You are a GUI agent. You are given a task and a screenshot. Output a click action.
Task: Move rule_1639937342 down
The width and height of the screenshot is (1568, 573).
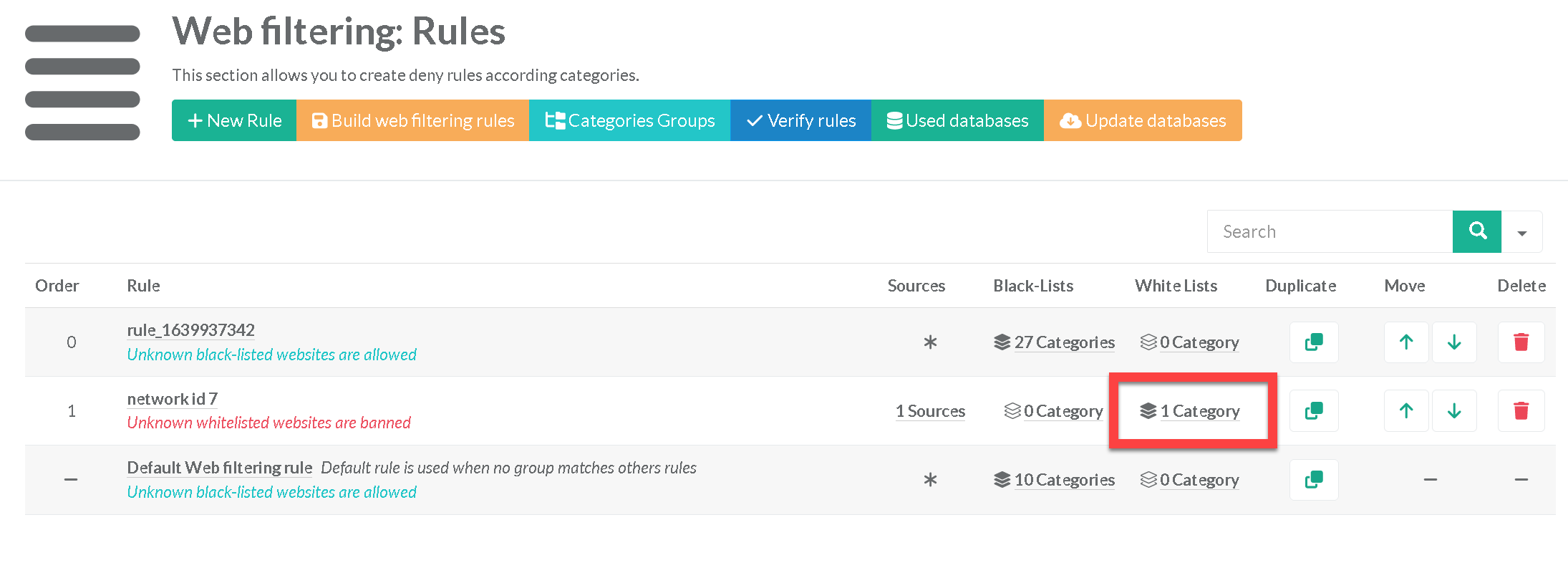1453,342
